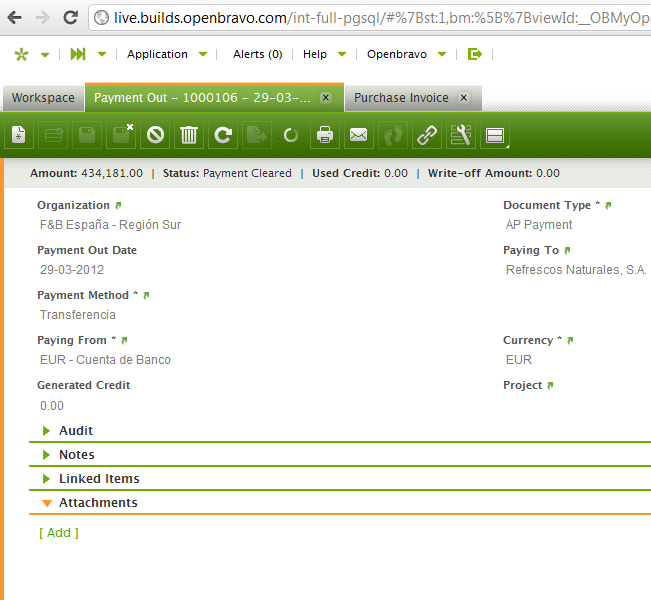The width and height of the screenshot is (651, 600).
Task: Open dropdown next to quick launch icon
Action: (102, 54)
